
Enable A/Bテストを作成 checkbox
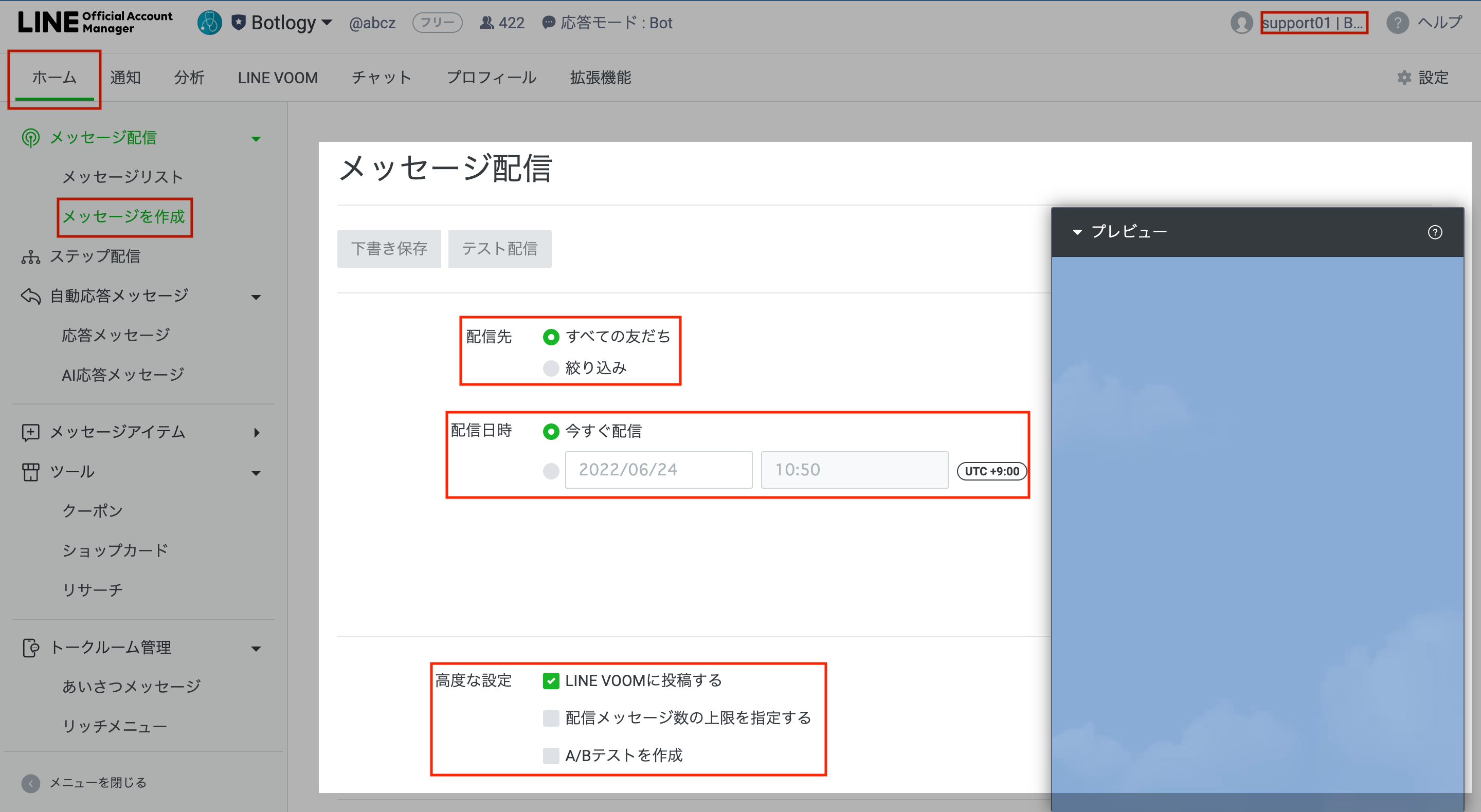pos(551,755)
